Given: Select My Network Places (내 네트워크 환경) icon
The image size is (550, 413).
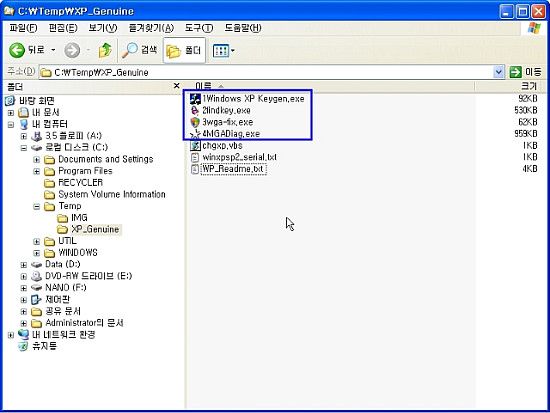Looking at the screenshot, I should (23, 335).
